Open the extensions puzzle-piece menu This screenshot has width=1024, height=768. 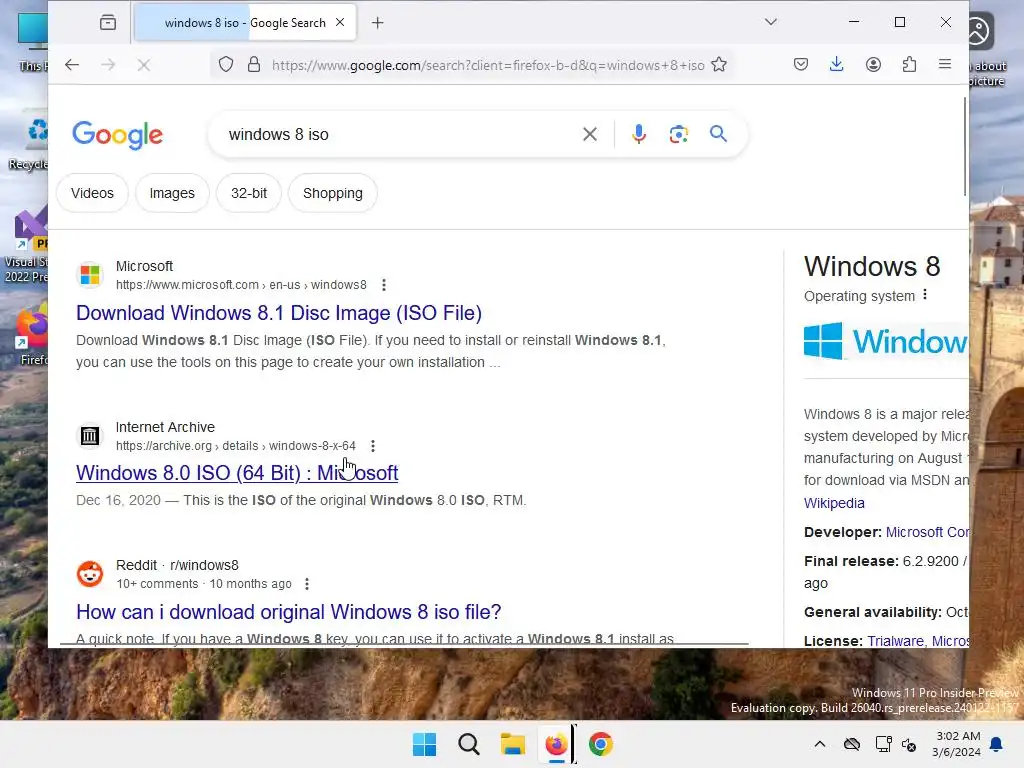point(909,64)
